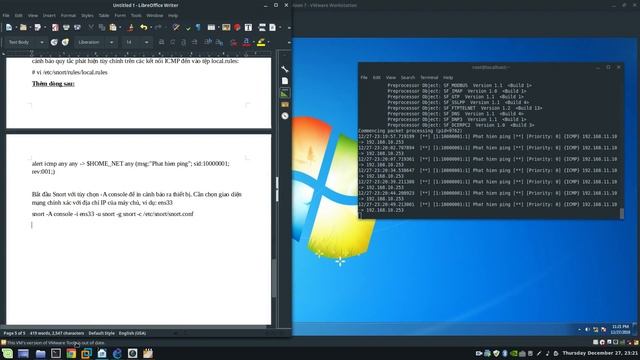The image size is (640, 360).
Task: Open sidebar Navigator compass icon
Action: [x=285, y=116]
